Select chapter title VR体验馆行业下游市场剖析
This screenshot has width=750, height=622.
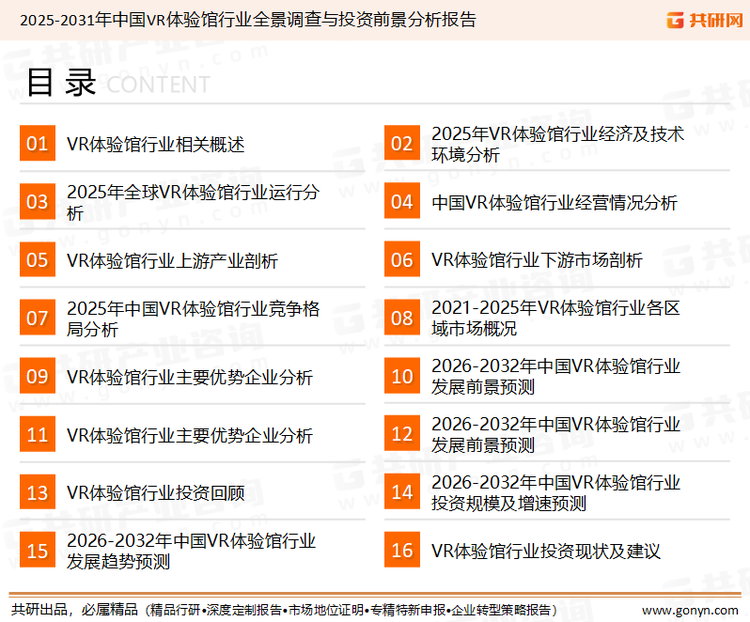click(x=537, y=260)
